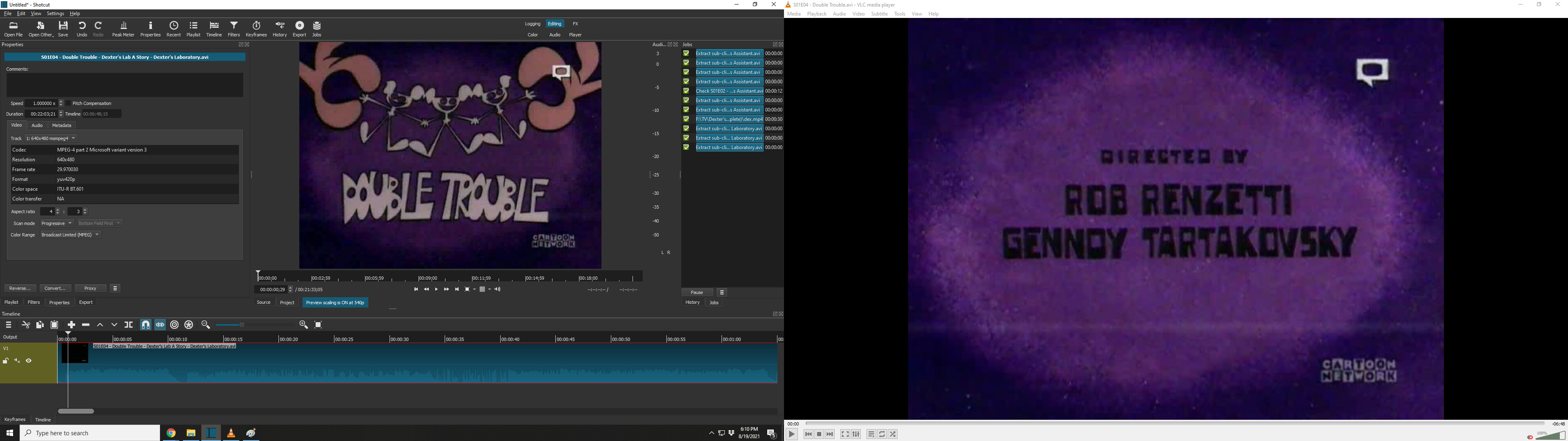The image size is (1568, 441).
Task: Open the Keyframes bottom tab
Action: click(x=15, y=420)
